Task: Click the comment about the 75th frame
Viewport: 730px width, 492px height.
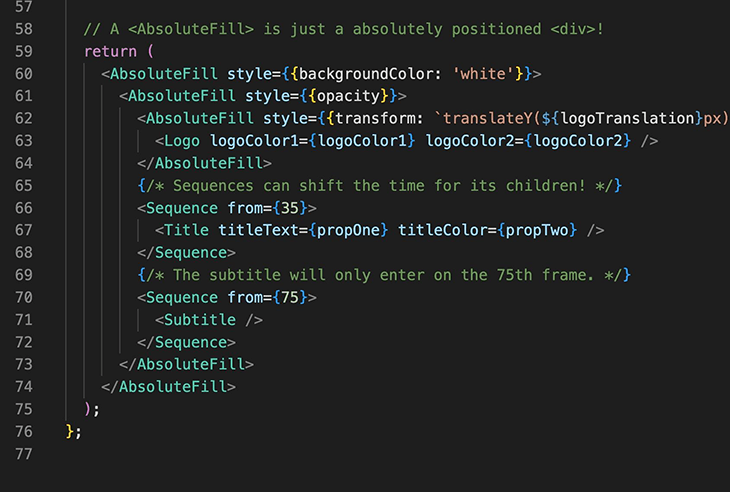Action: pos(384,275)
